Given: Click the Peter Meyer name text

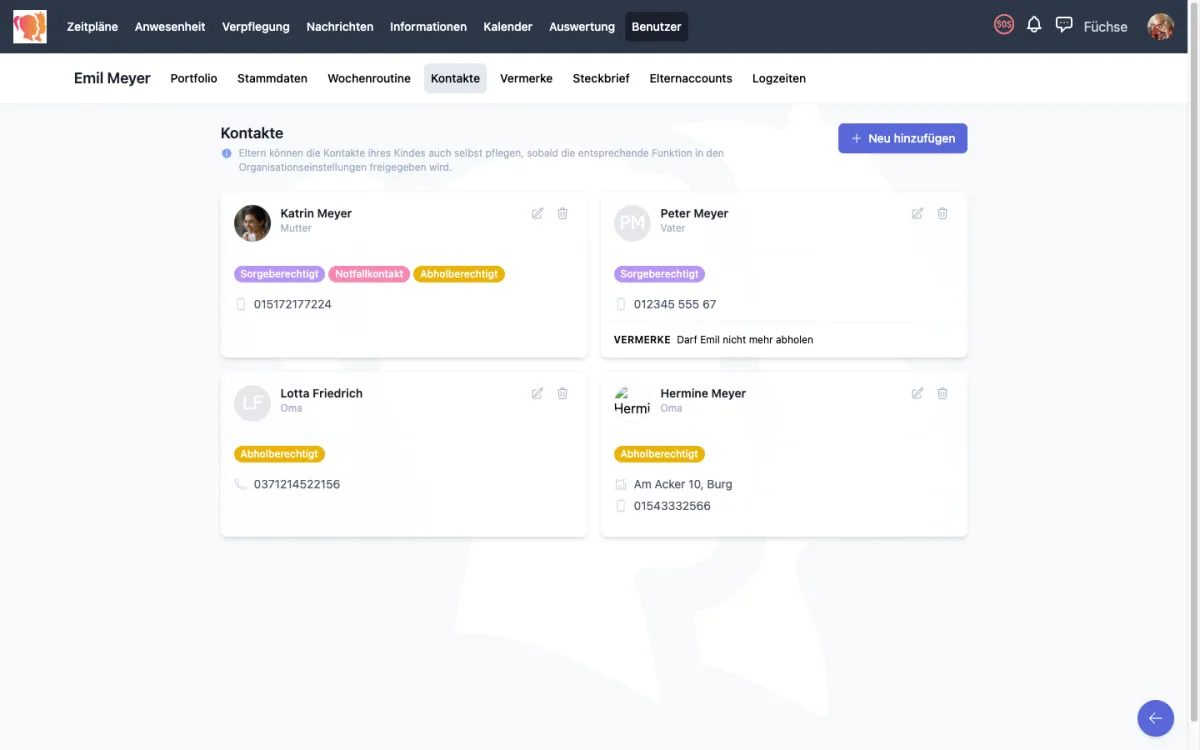Looking at the screenshot, I should (694, 213).
